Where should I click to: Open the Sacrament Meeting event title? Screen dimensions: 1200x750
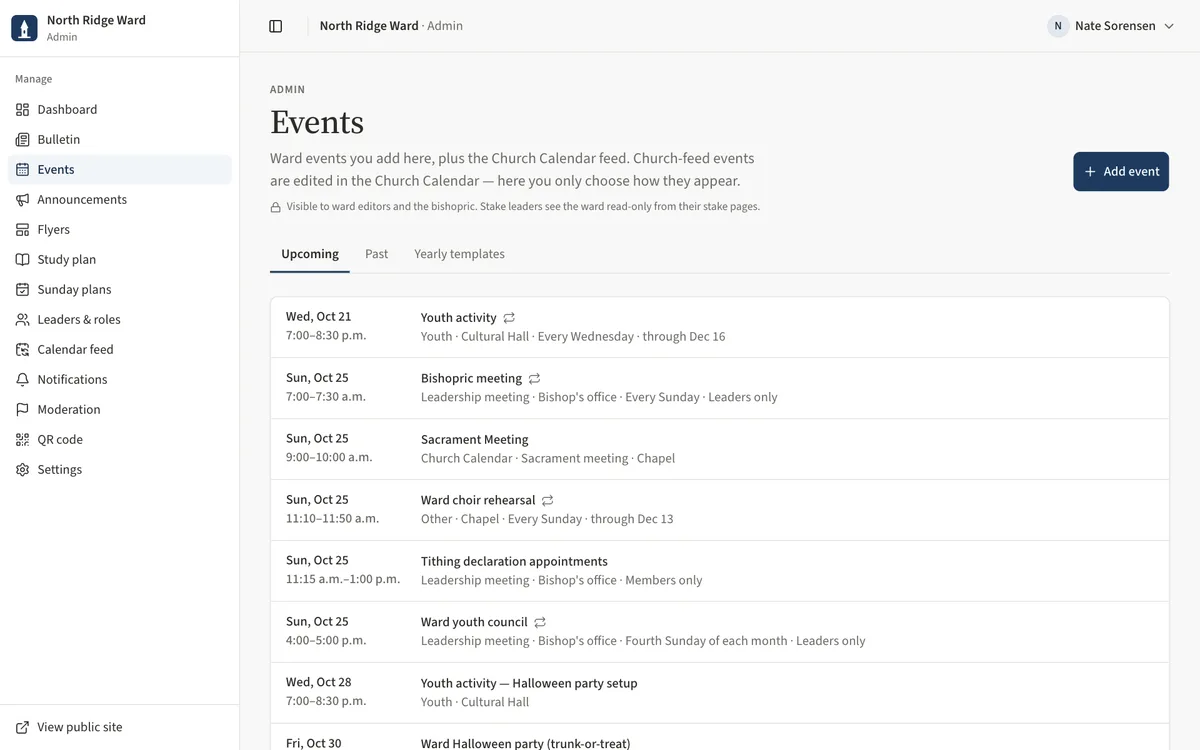[x=474, y=440]
